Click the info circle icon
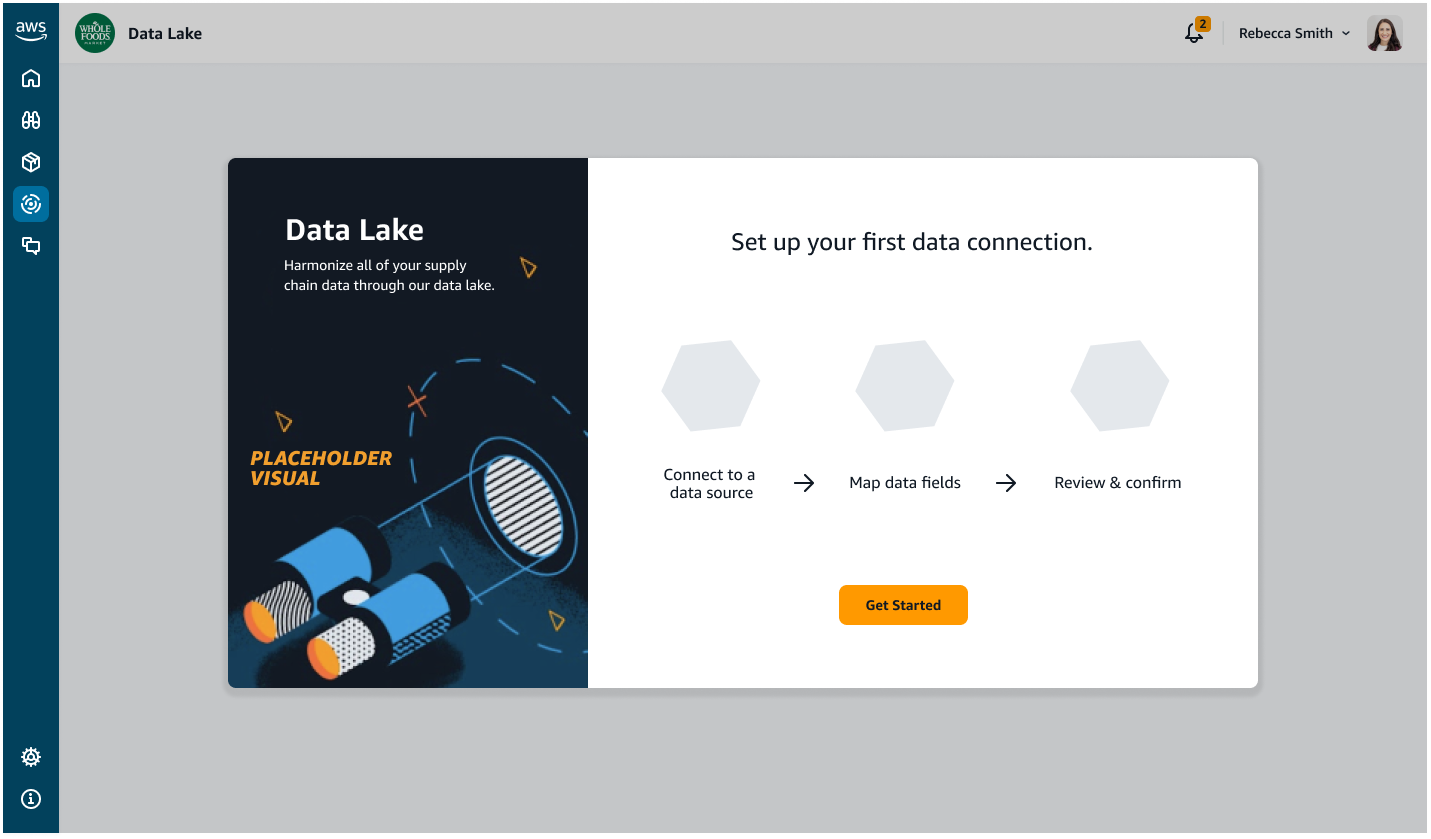This screenshot has width=1431, height=839. pos(31,799)
